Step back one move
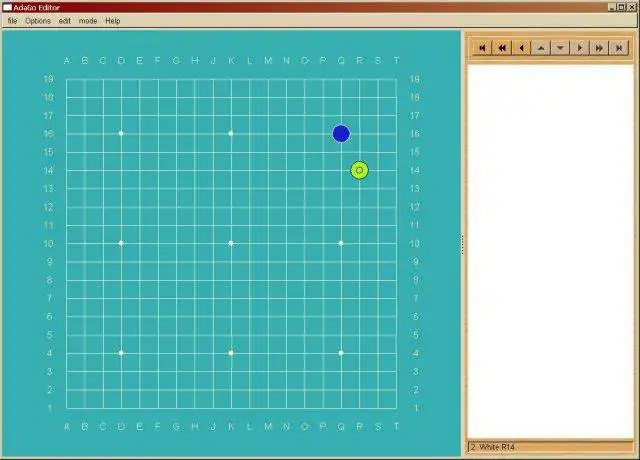Screen dimensions: 640x460 521,48
